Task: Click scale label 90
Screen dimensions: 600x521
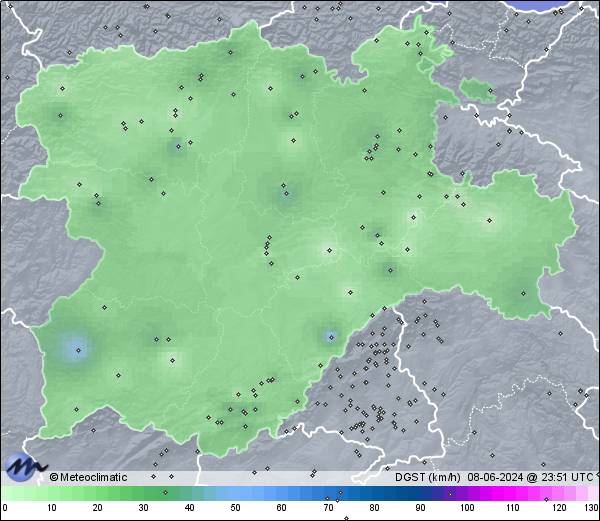Action: (x=421, y=508)
